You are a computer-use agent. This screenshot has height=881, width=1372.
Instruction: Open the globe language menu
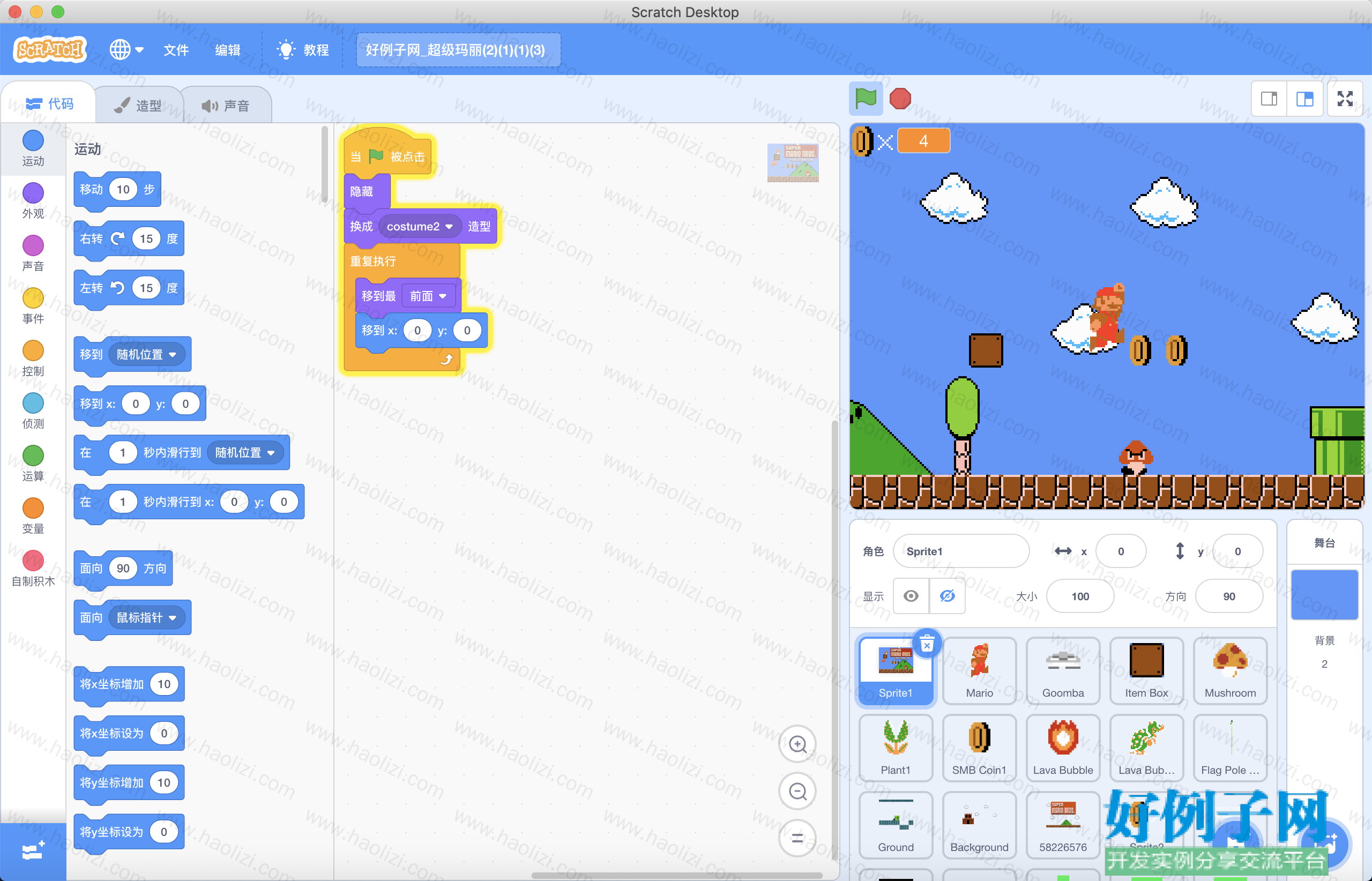(x=126, y=50)
